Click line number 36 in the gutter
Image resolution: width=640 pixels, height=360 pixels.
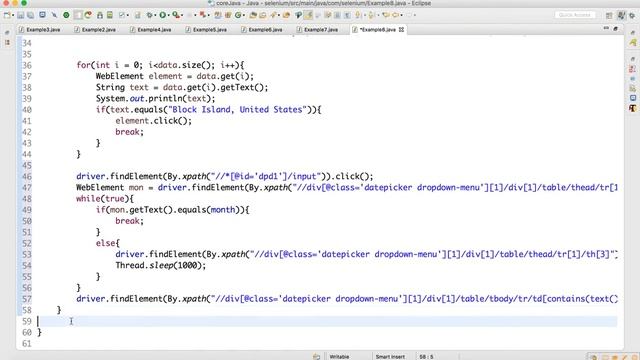pyautogui.click(x=27, y=65)
